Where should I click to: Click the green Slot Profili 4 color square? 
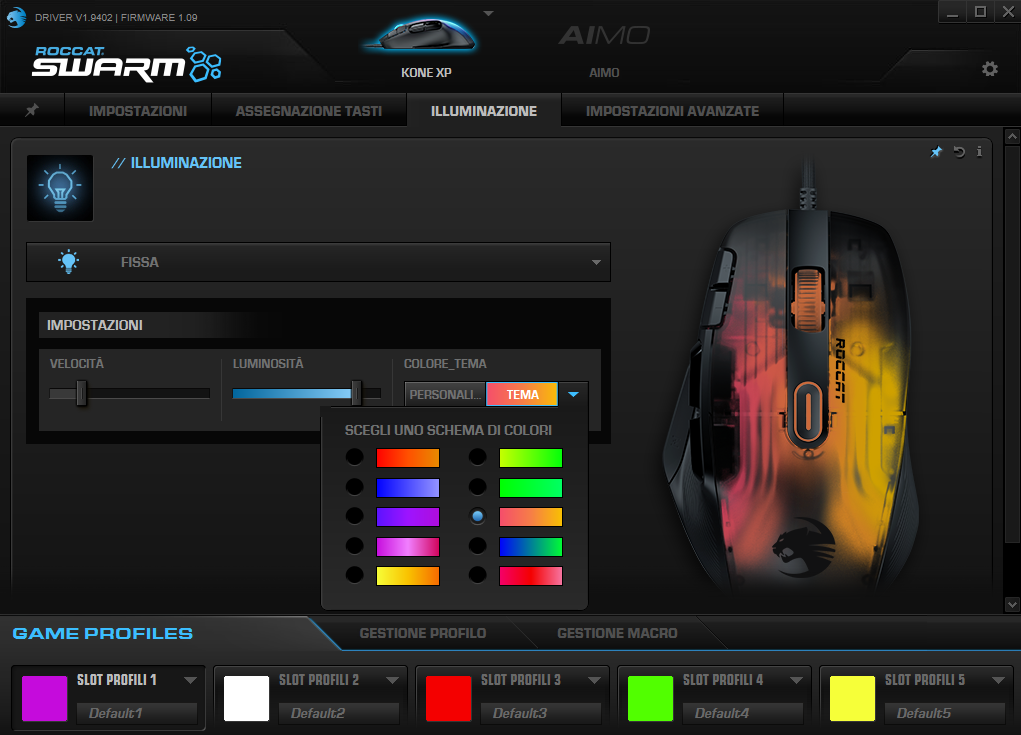coord(650,699)
